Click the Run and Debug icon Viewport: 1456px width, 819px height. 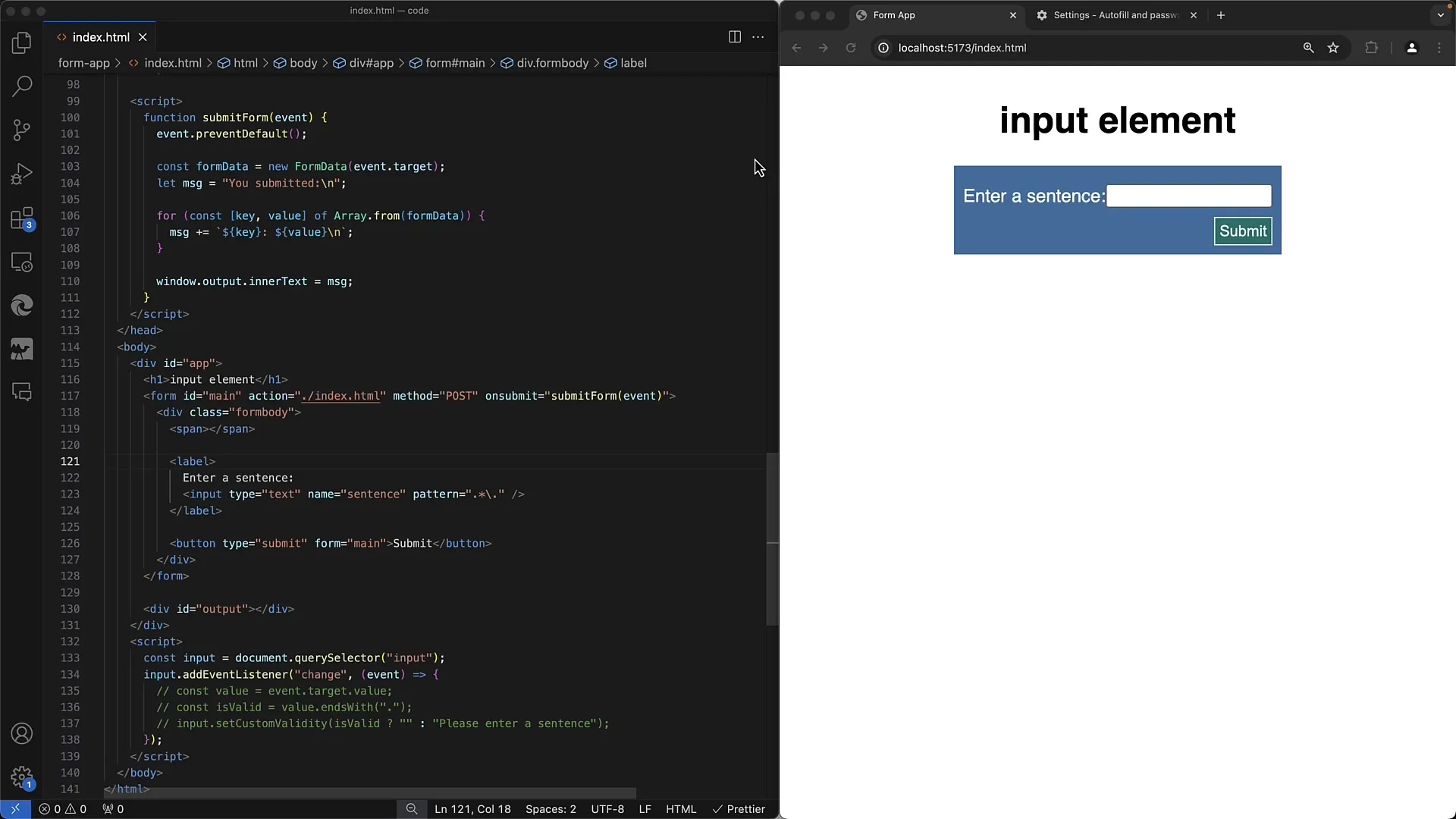[x=22, y=174]
